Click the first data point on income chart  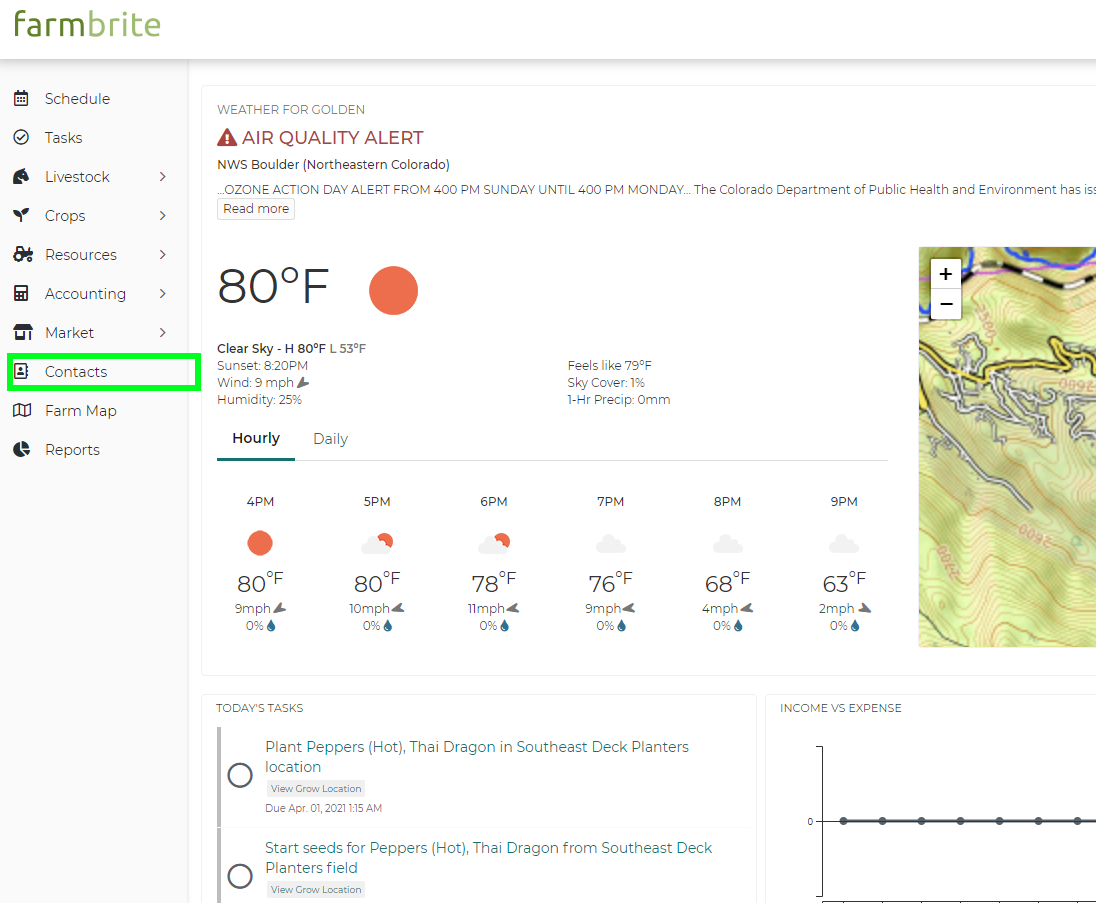coord(844,821)
